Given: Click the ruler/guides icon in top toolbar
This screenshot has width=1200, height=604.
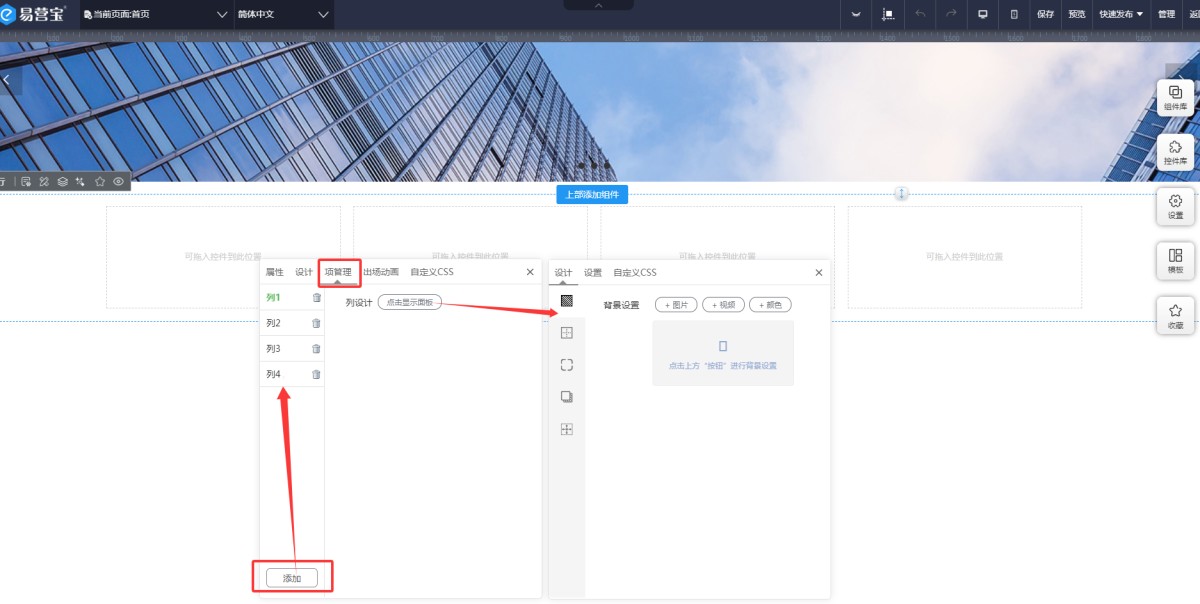Looking at the screenshot, I should pos(888,14).
